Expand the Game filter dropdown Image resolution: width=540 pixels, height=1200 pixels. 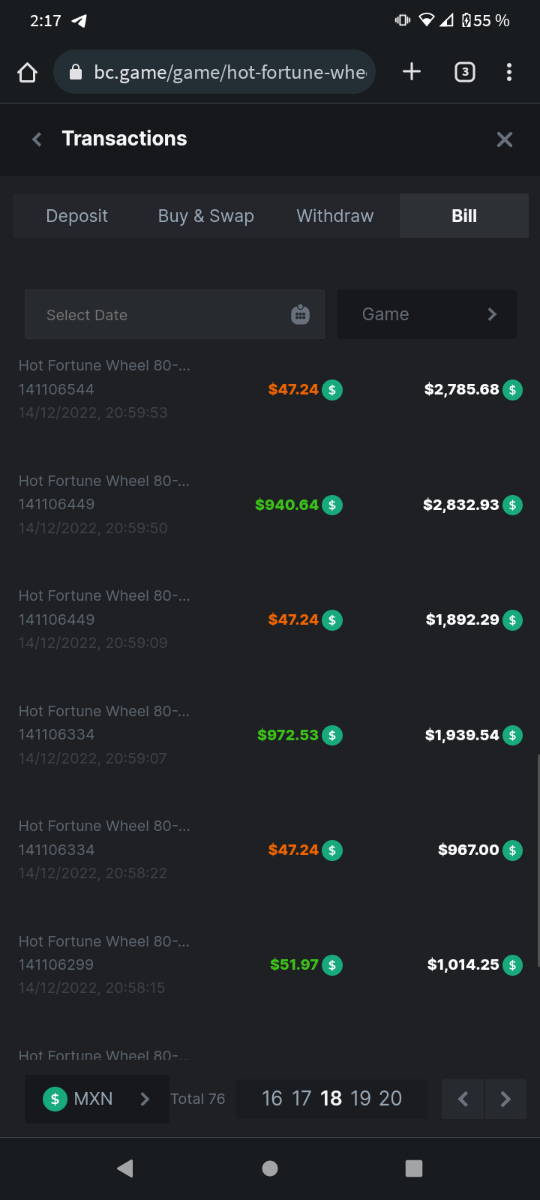pyautogui.click(x=427, y=314)
